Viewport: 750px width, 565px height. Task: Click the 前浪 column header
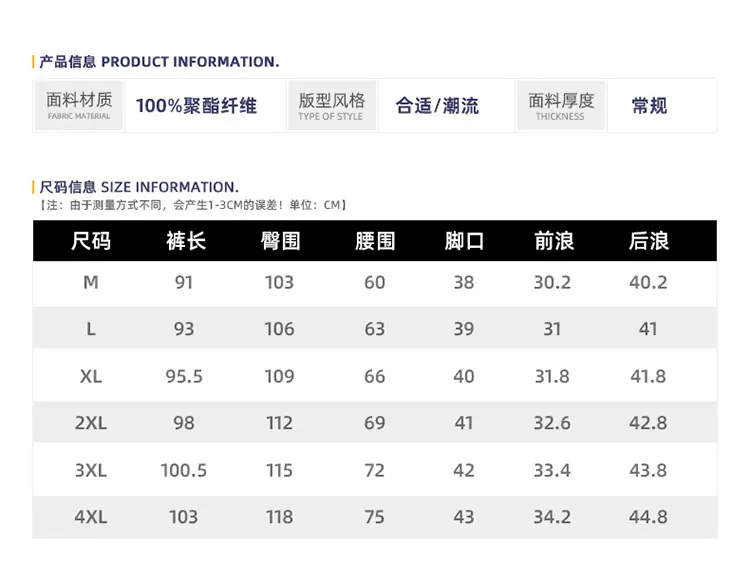[554, 241]
